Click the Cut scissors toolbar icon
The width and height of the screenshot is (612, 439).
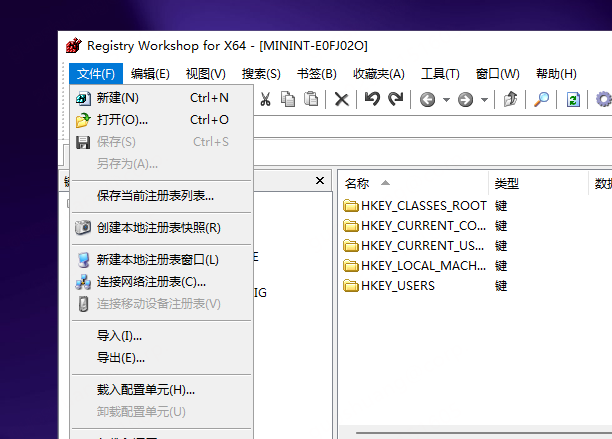pos(266,99)
